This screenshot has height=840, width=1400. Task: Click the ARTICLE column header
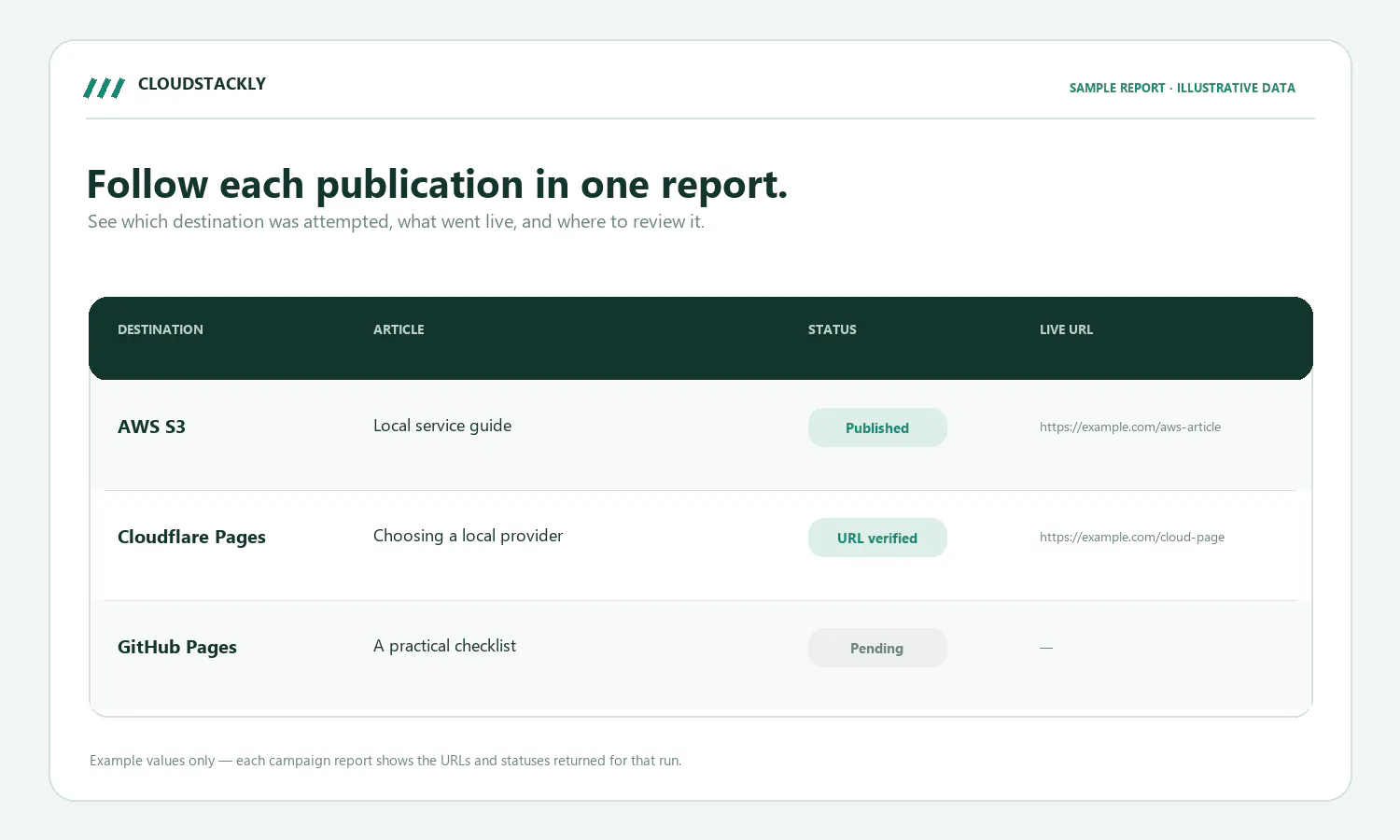(x=399, y=329)
